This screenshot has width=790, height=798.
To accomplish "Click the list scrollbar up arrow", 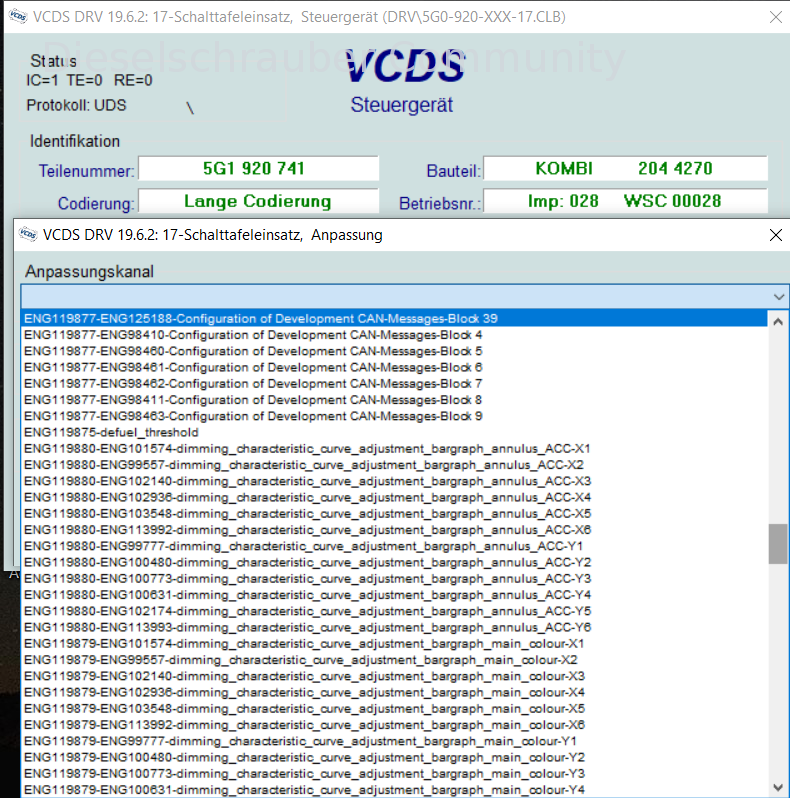I will pyautogui.click(x=778, y=322).
